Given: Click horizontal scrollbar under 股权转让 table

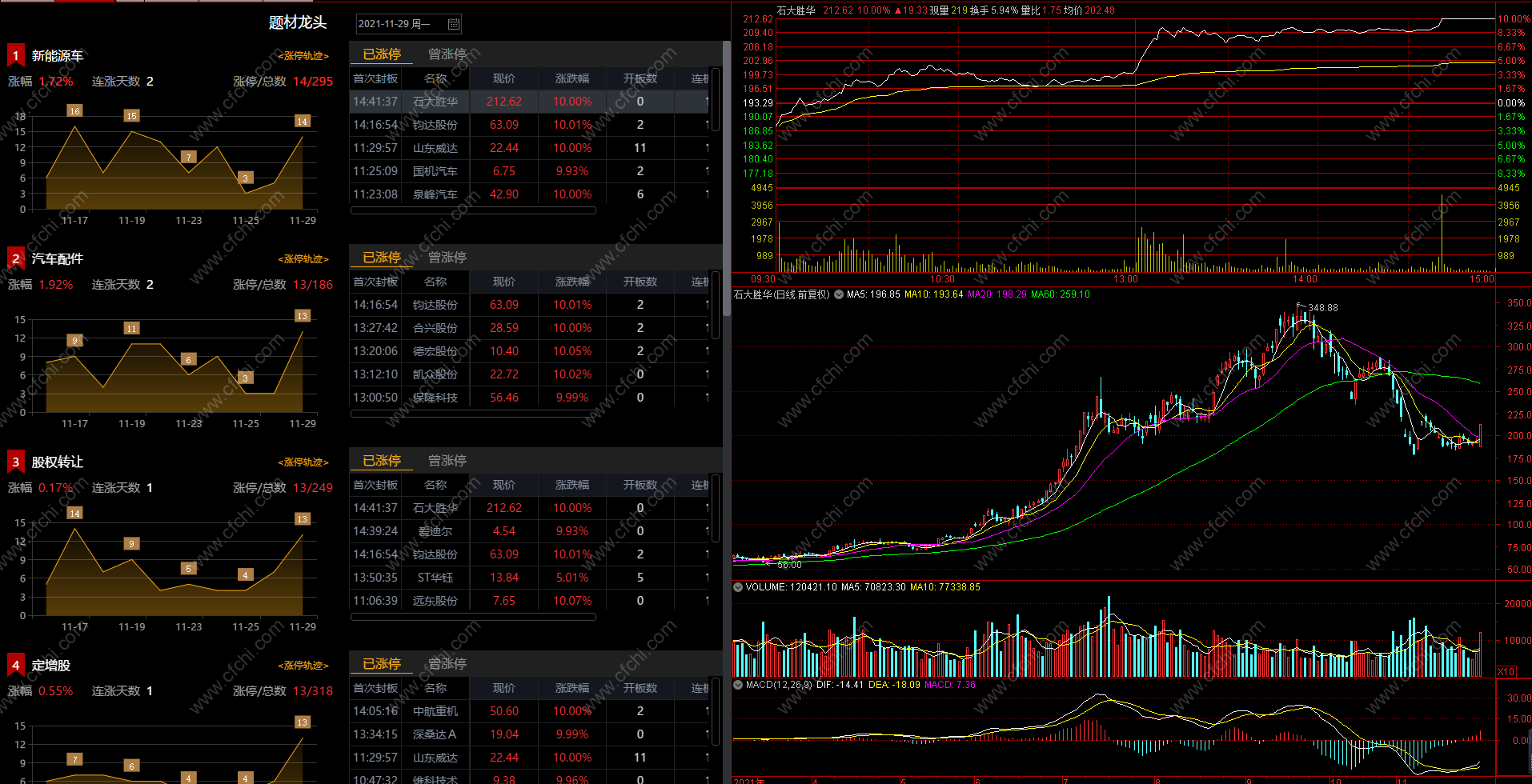Looking at the screenshot, I should (473, 618).
